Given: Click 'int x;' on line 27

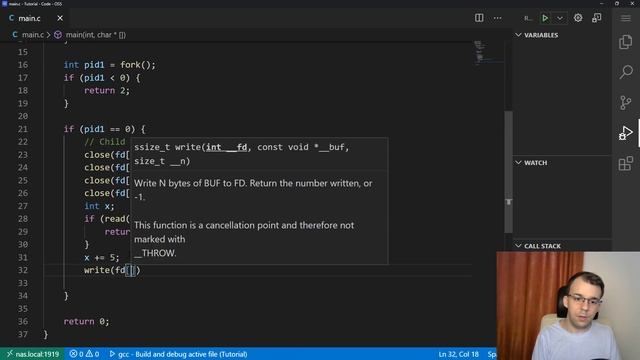Looking at the screenshot, I should point(99,206).
